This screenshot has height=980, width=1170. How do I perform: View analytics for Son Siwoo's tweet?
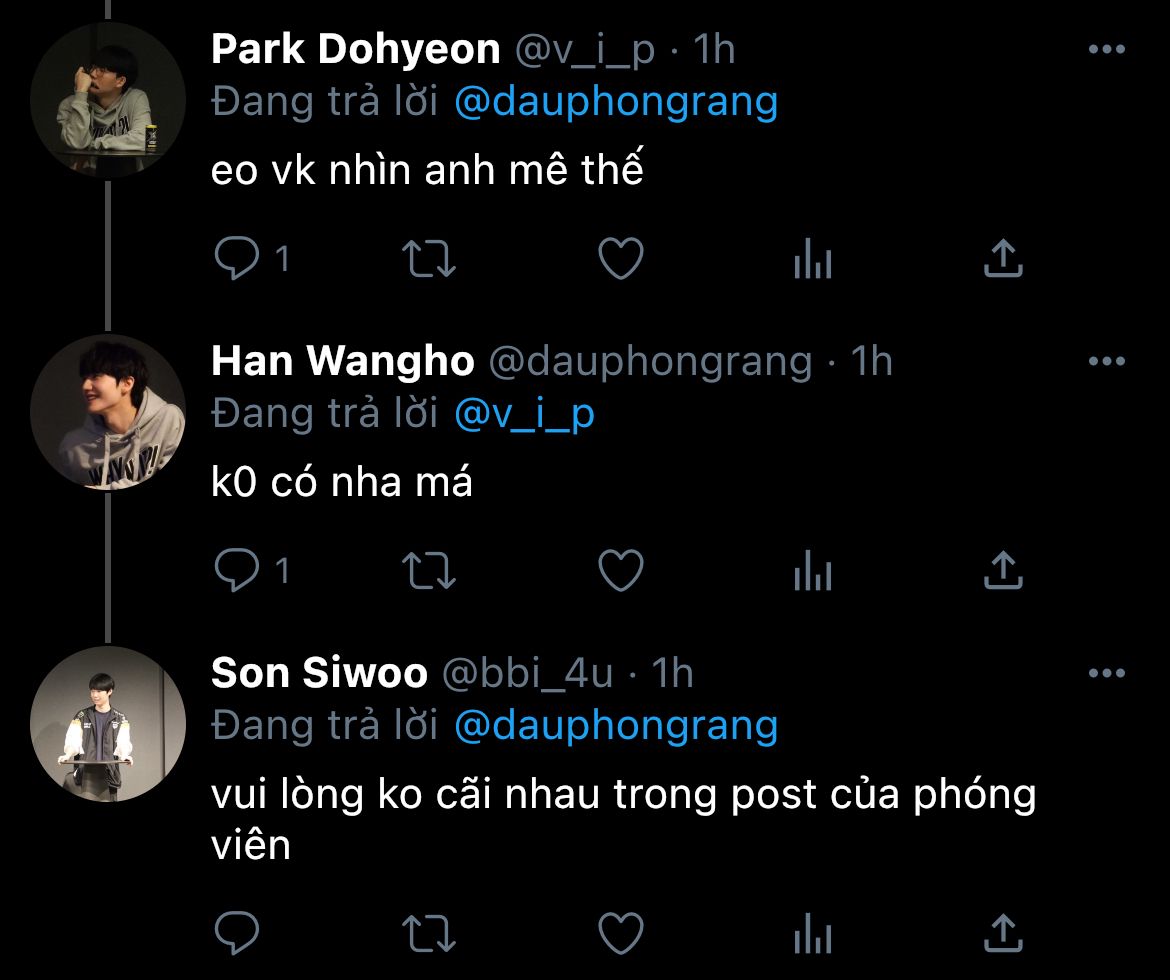pyautogui.click(x=813, y=933)
